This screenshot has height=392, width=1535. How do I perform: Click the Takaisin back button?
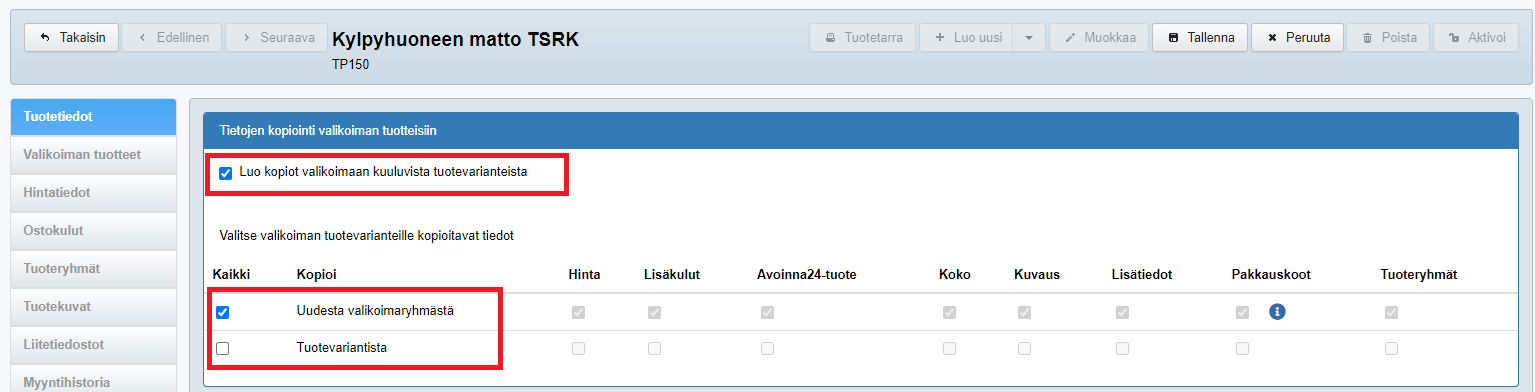(72, 38)
